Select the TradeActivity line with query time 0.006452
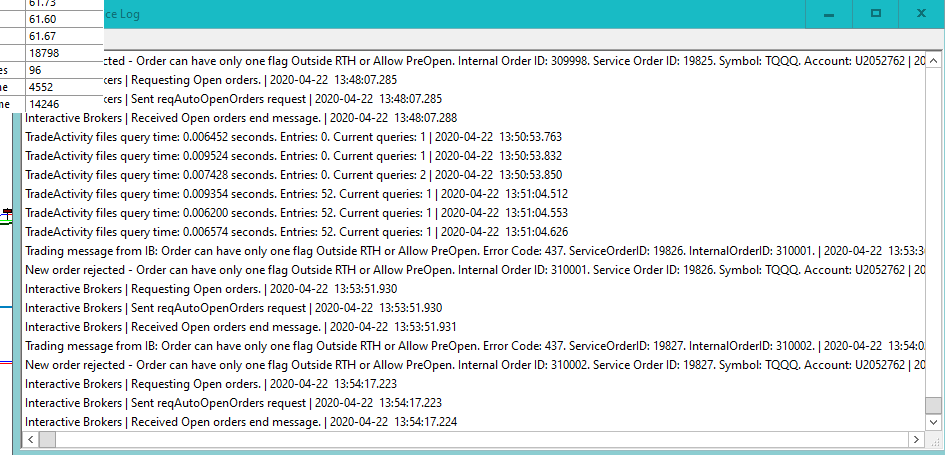This screenshot has width=945, height=455. 294,137
